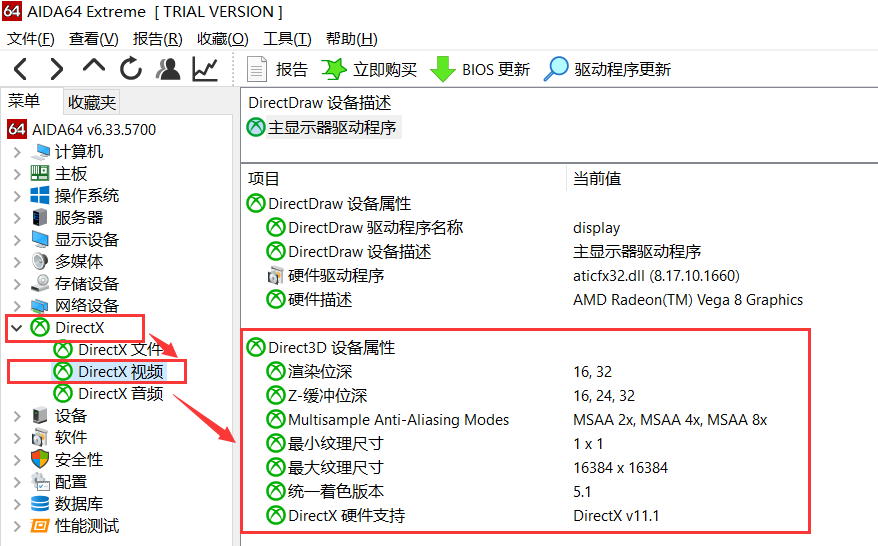
Task: Select the DirectX 视频 tree item
Action: (x=109, y=371)
